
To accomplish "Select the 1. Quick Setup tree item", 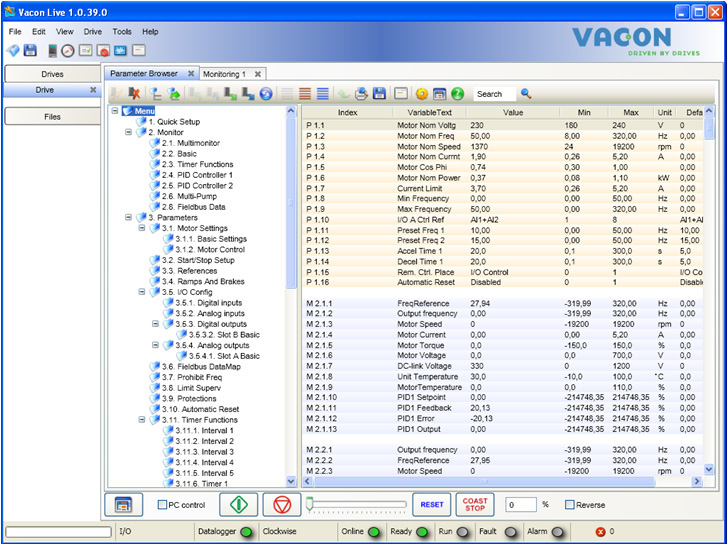I will coord(174,122).
